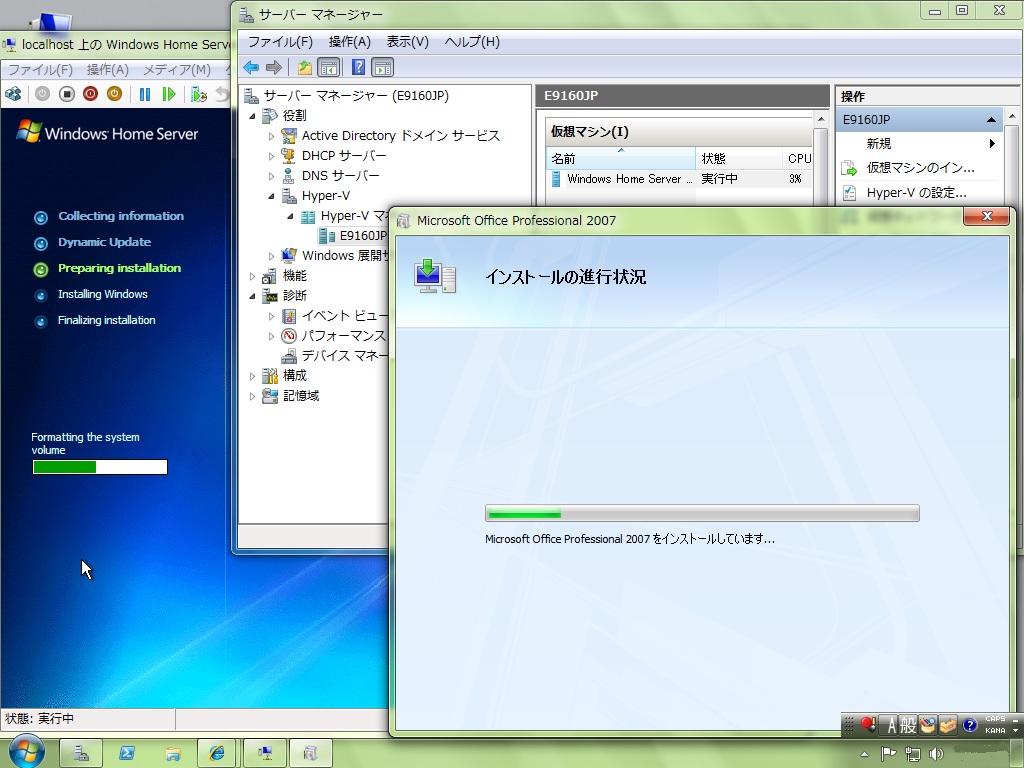Open Server Manager from the taskbar

click(x=81, y=753)
